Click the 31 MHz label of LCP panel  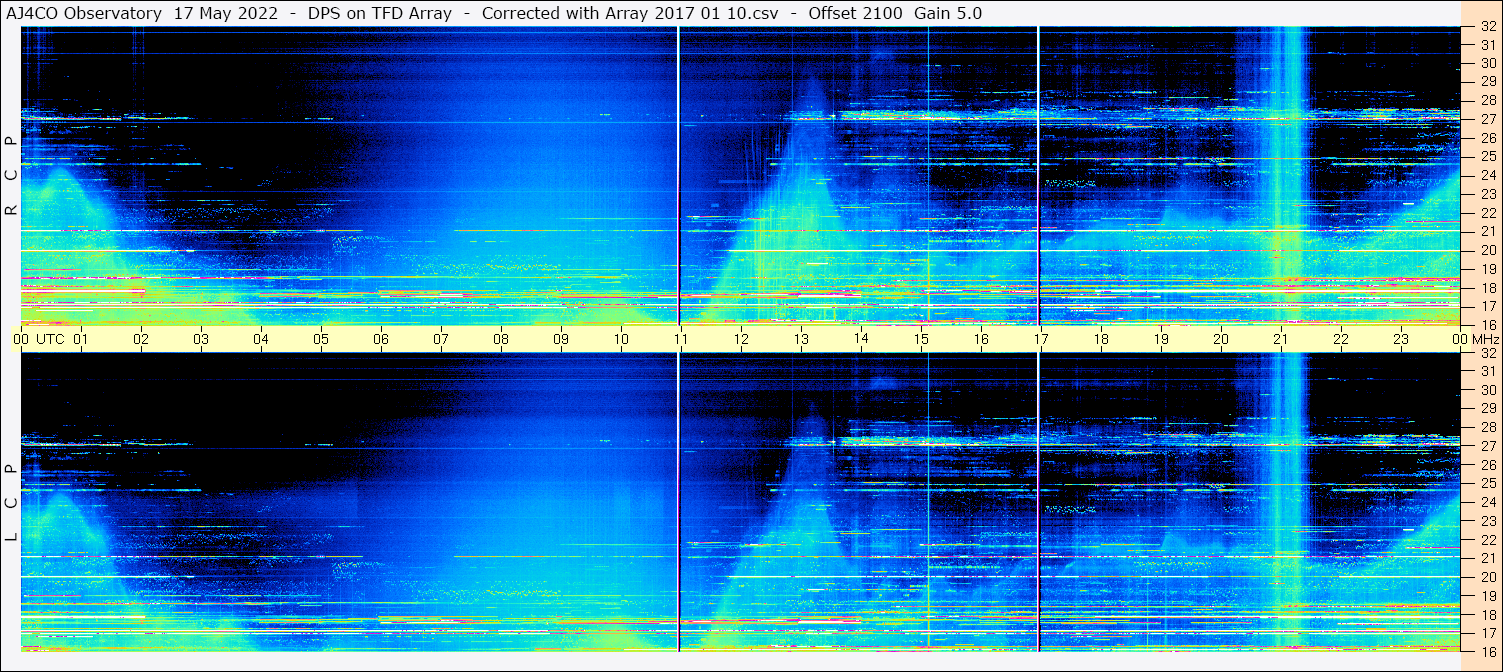coord(1488,371)
